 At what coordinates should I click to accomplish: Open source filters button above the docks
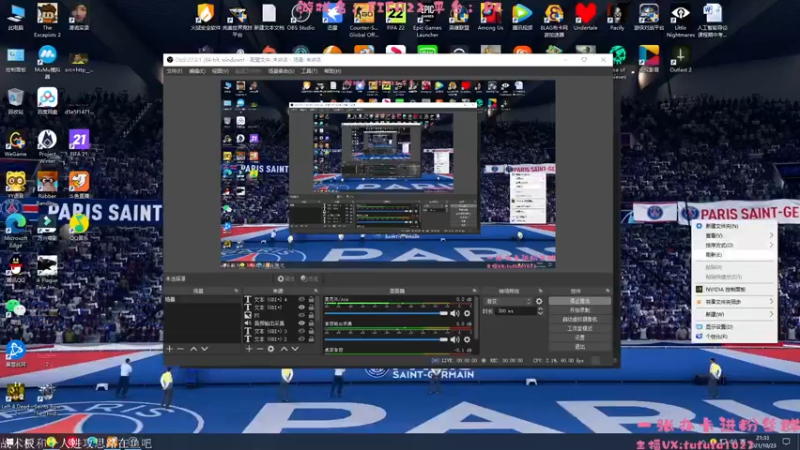(309, 279)
